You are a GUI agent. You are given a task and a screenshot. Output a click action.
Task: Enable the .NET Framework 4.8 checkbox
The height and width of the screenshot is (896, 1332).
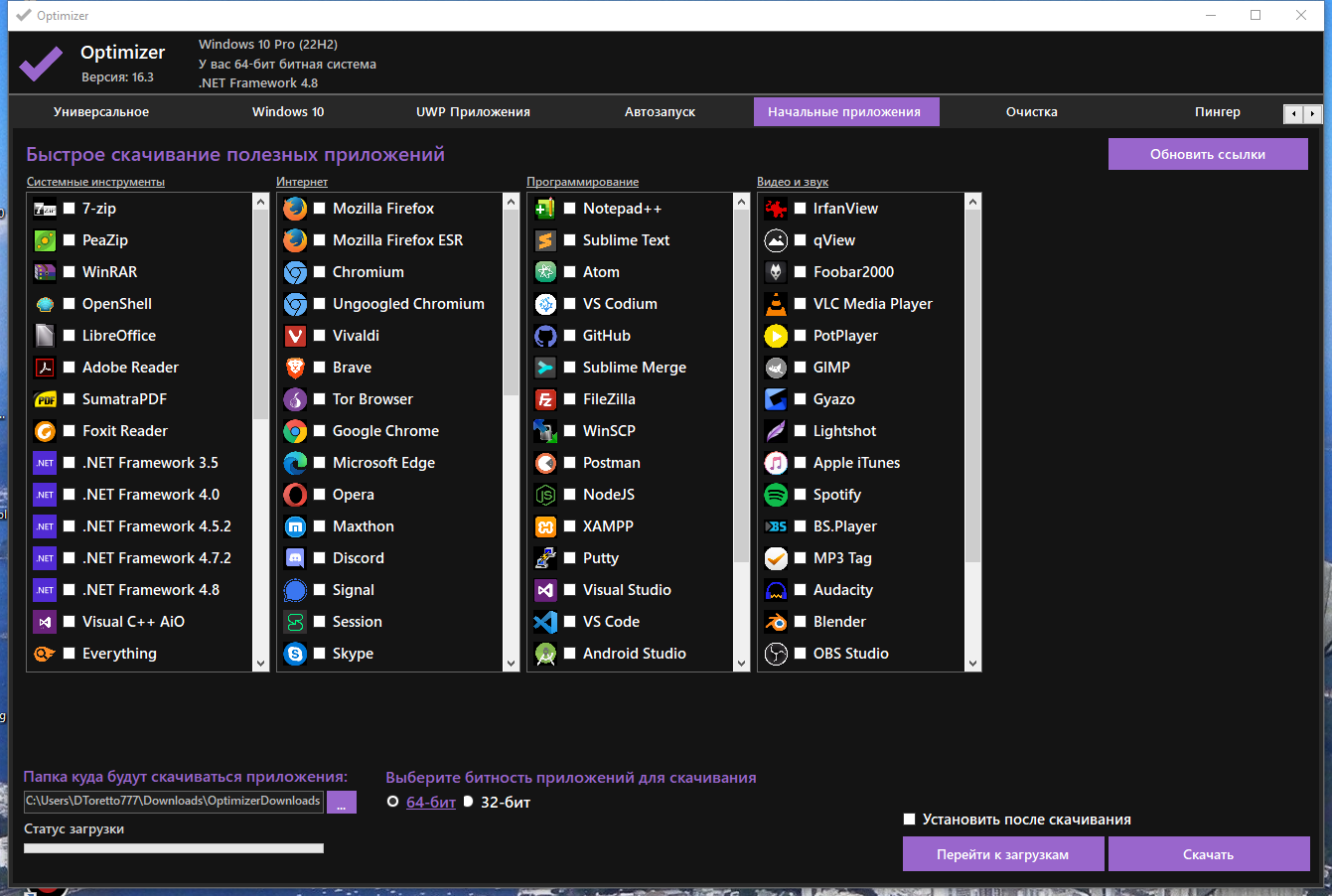coord(70,590)
